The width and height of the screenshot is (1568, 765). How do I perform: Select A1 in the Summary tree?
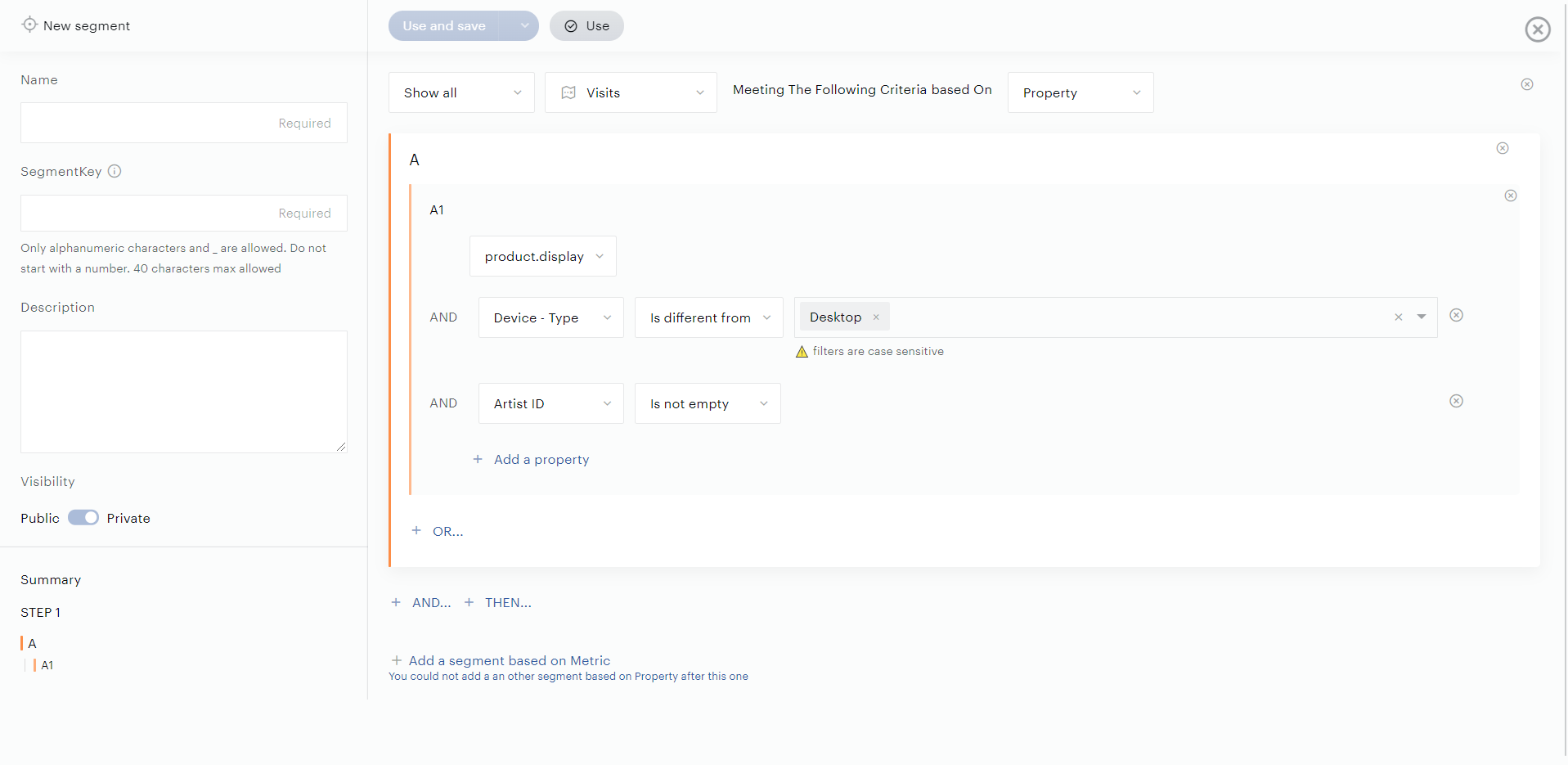click(47, 665)
